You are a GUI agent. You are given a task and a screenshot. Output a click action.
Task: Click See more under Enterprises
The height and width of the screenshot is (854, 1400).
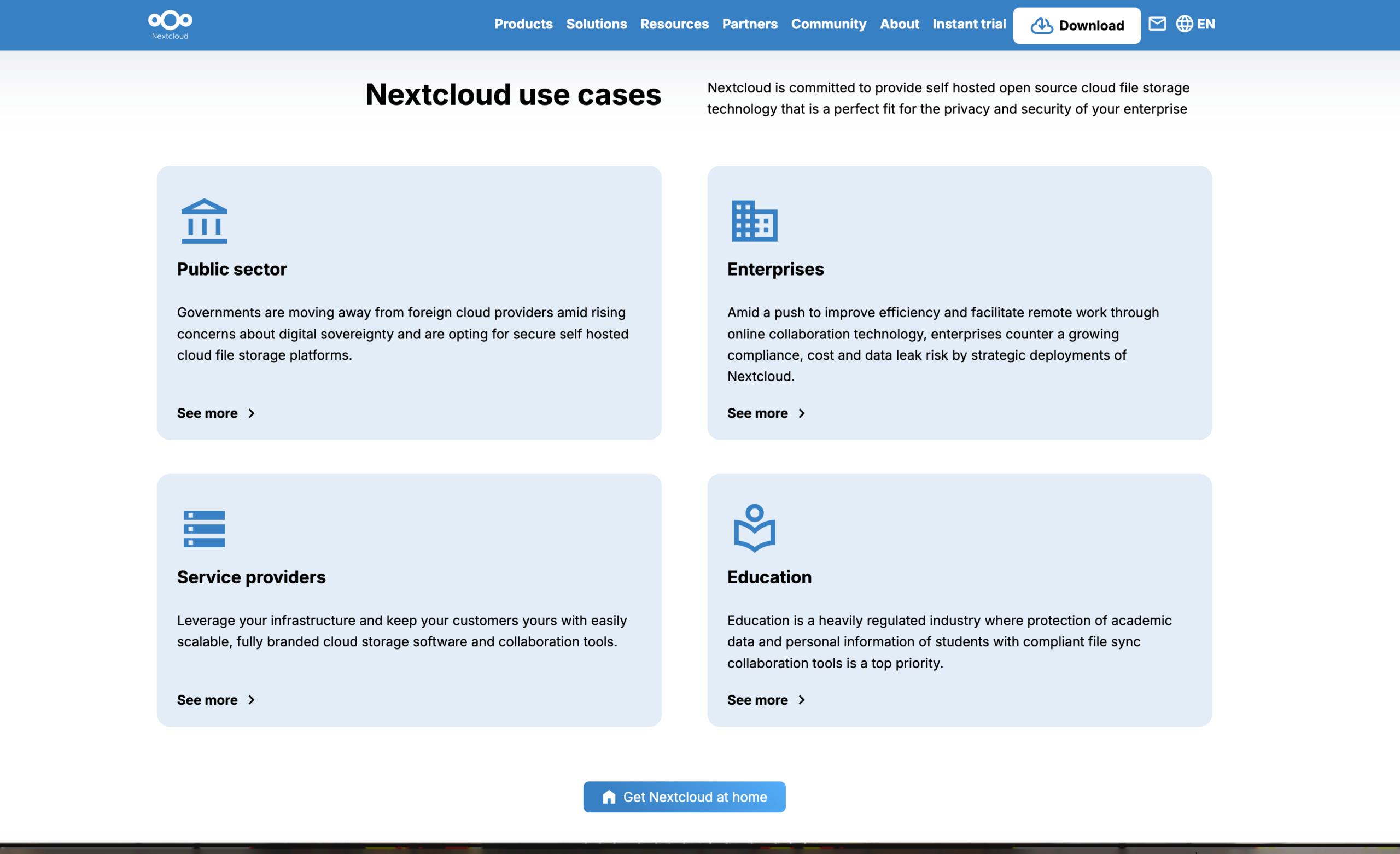(x=757, y=413)
